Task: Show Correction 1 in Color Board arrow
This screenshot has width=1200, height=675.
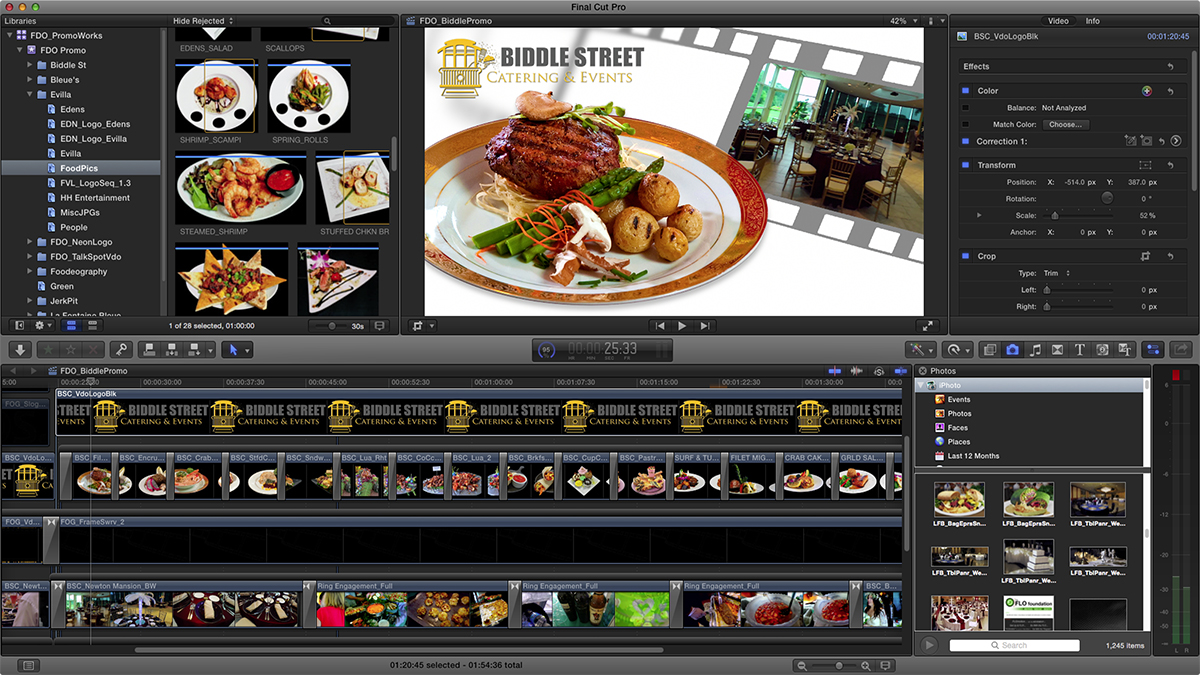Action: click(1176, 141)
